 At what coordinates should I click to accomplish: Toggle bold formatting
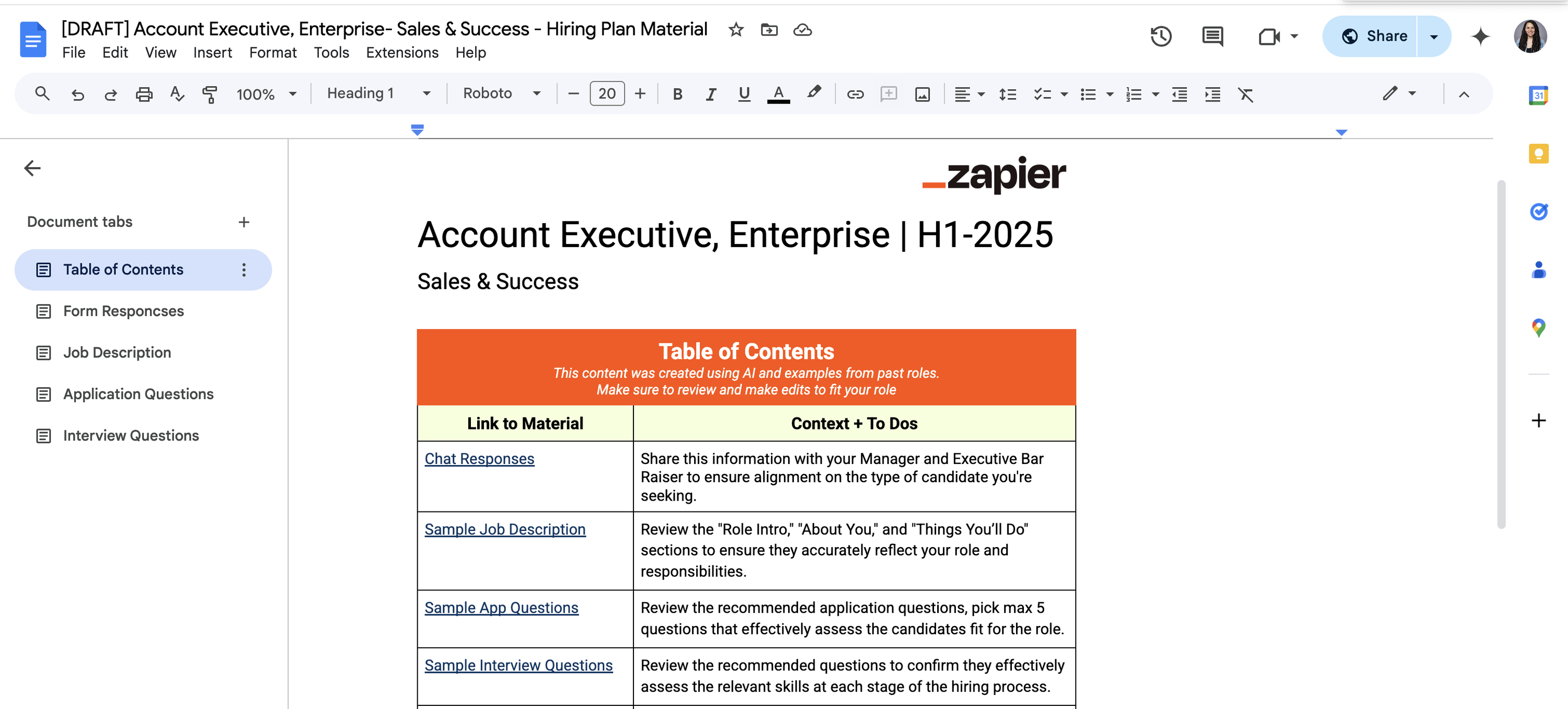click(x=677, y=95)
